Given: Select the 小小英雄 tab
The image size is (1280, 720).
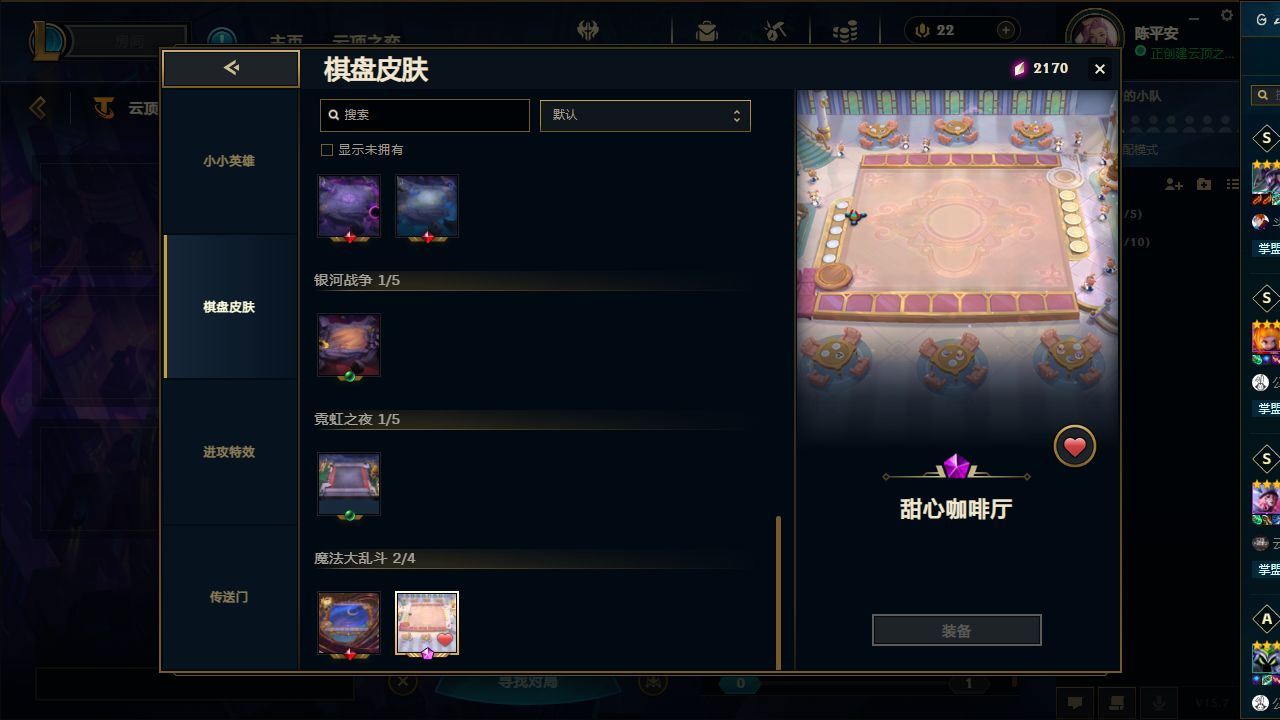Looking at the screenshot, I should [x=230, y=161].
